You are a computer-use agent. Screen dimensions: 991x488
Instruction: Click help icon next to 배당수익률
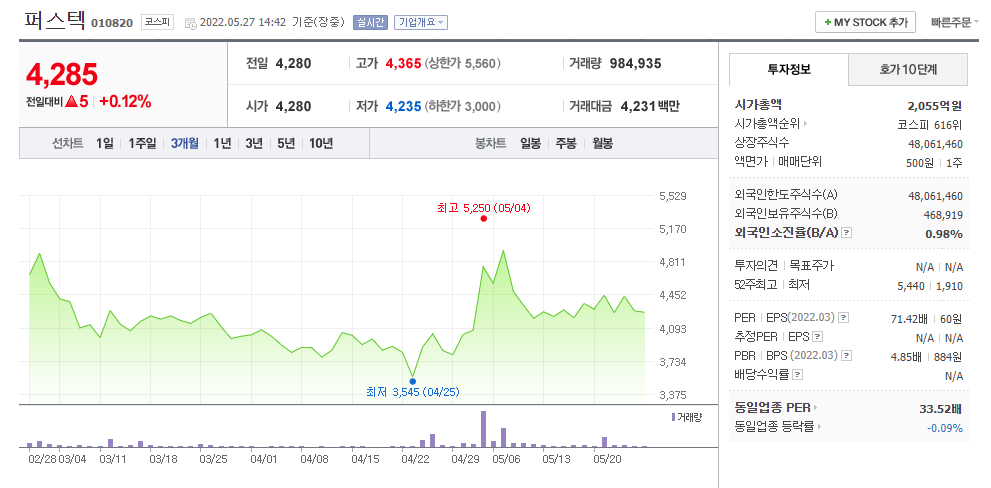click(x=798, y=375)
